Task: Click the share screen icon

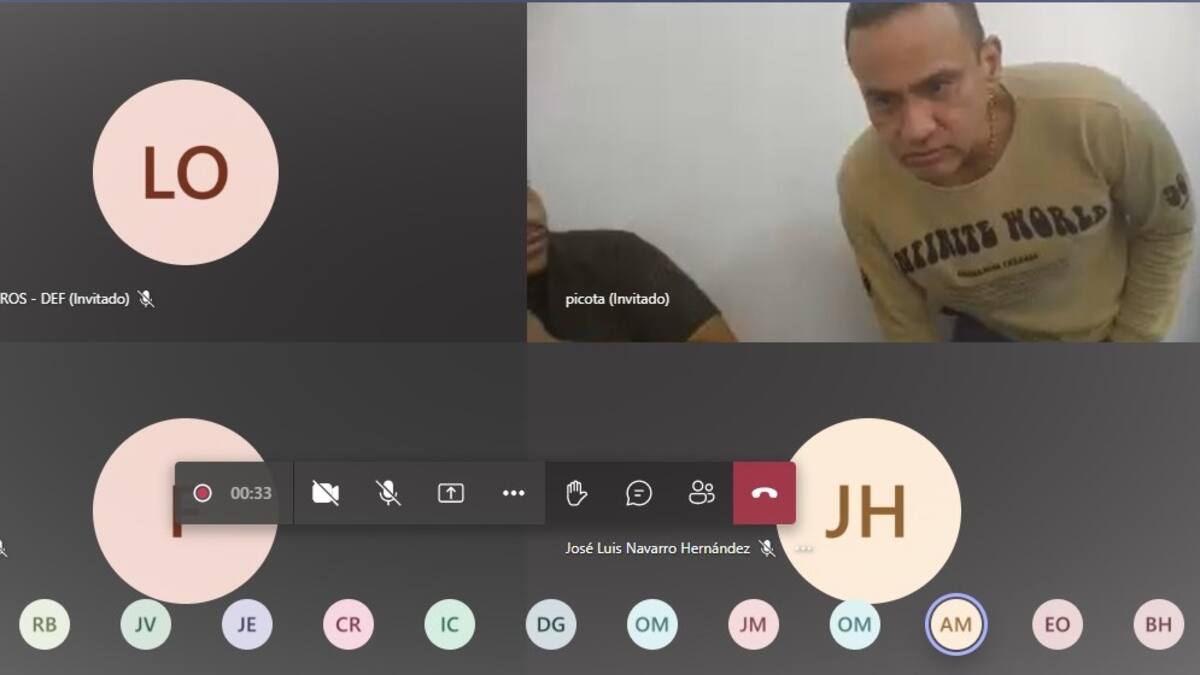Action: [x=451, y=493]
